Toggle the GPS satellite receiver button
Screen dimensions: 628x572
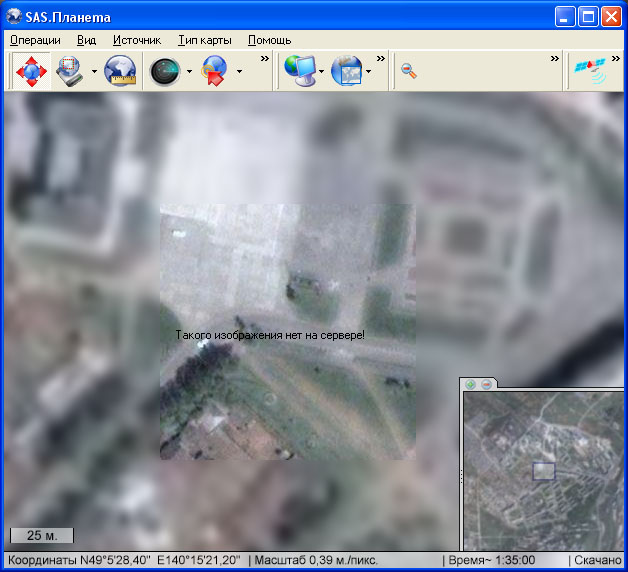pyautogui.click(x=588, y=71)
